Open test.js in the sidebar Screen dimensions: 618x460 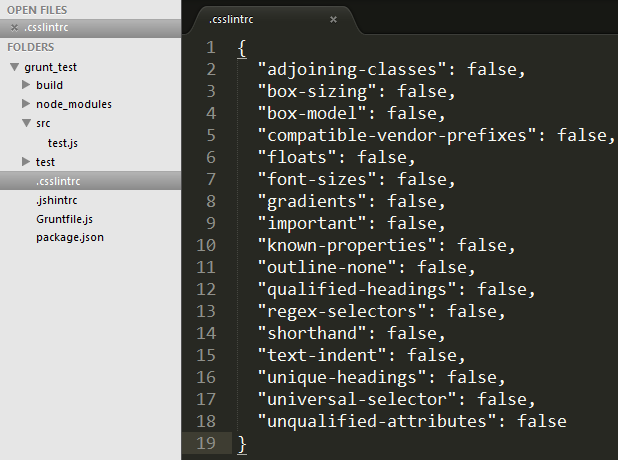[x=62, y=143]
